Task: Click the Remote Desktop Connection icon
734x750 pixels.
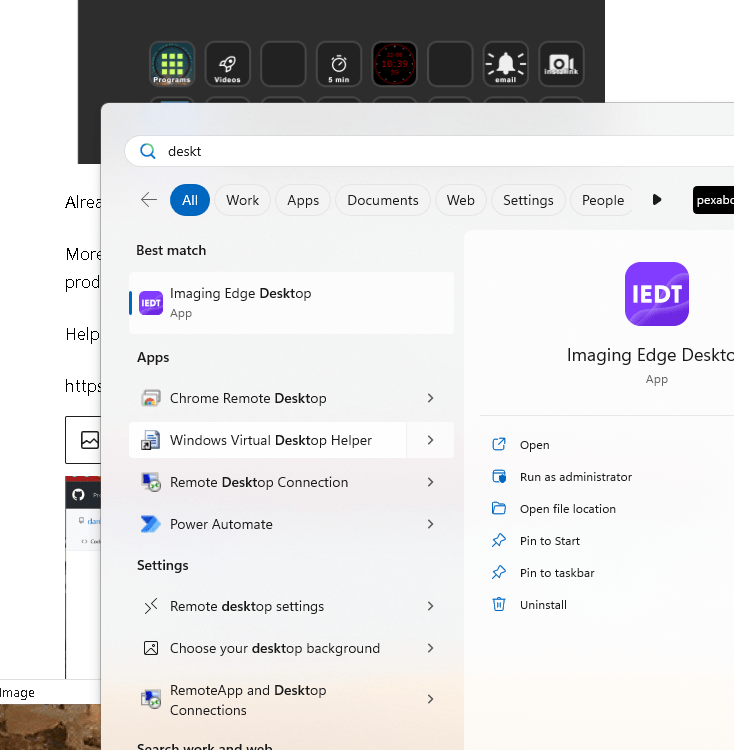Action: pos(151,482)
